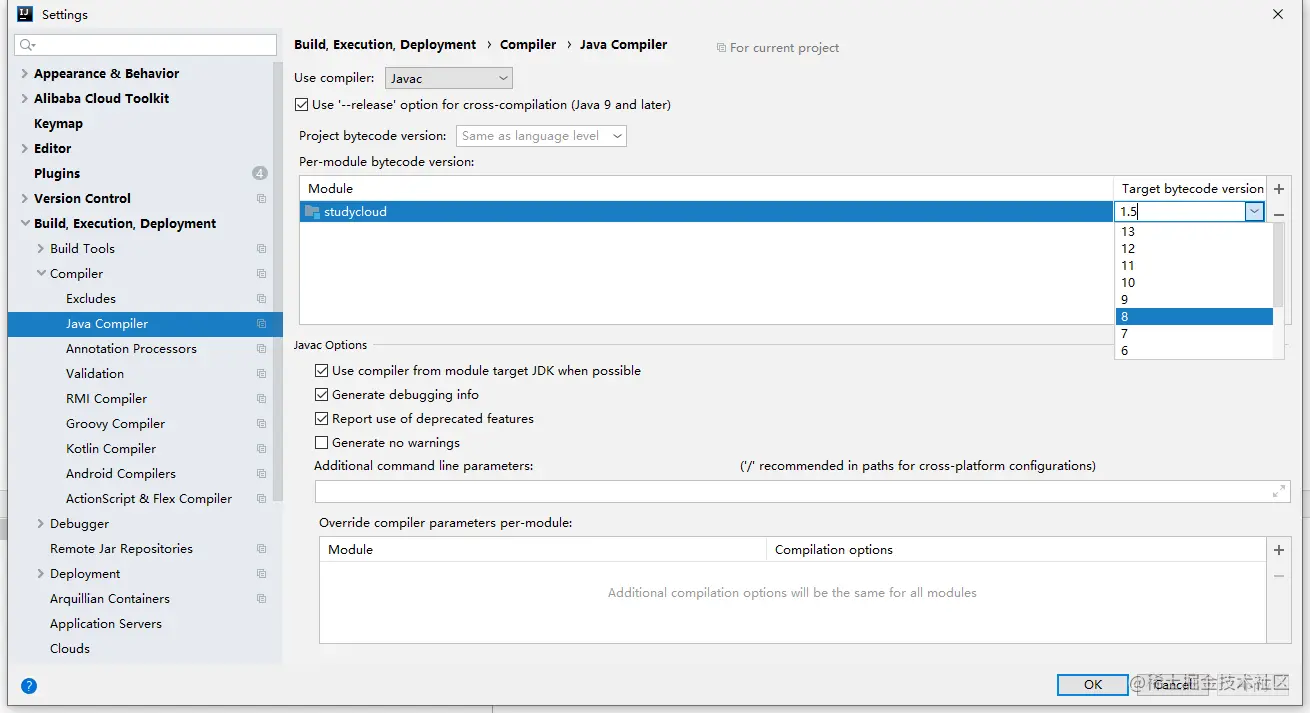The height and width of the screenshot is (713, 1310).
Task: Click the project-level icon beside Annotation Processors
Action: [261, 349]
